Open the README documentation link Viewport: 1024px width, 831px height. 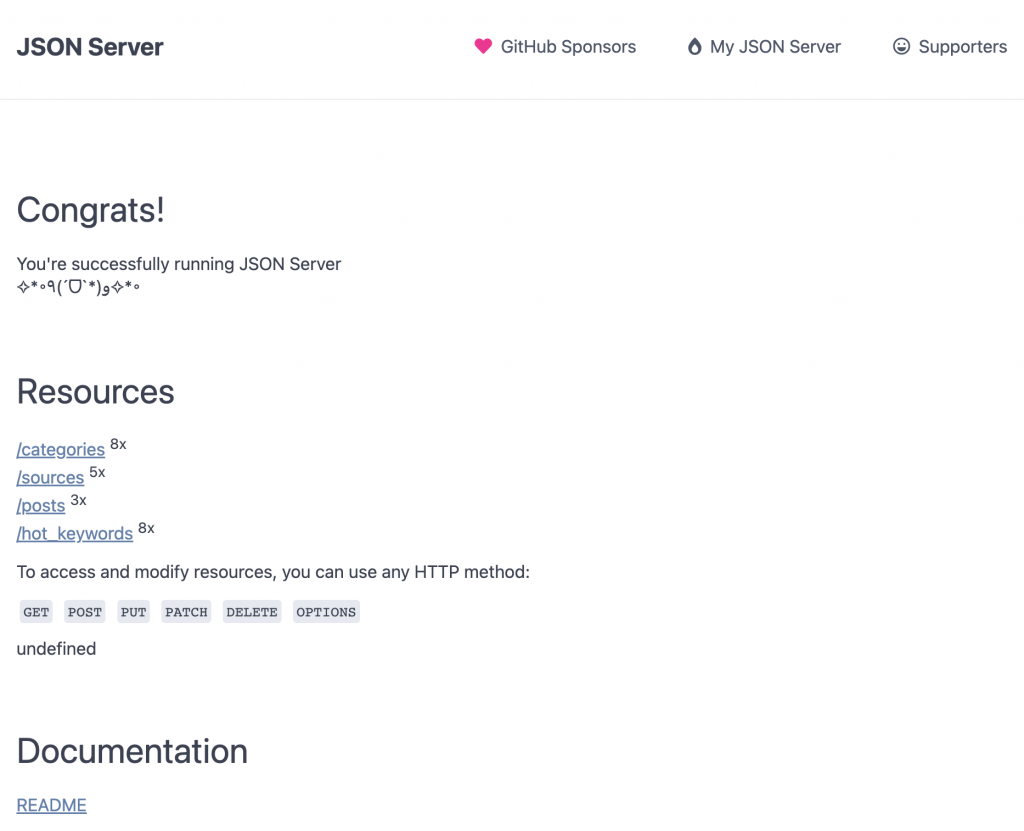[52, 805]
